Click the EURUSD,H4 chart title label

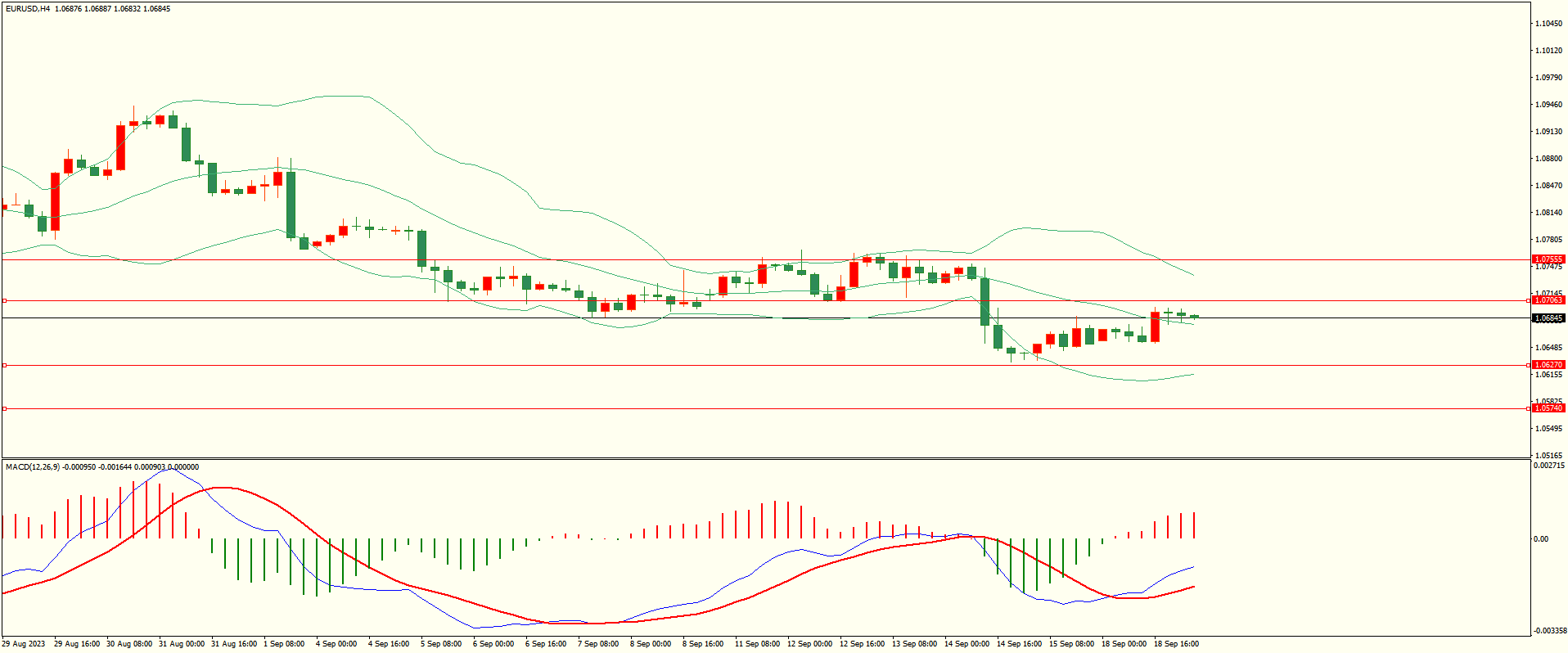[x=28, y=9]
